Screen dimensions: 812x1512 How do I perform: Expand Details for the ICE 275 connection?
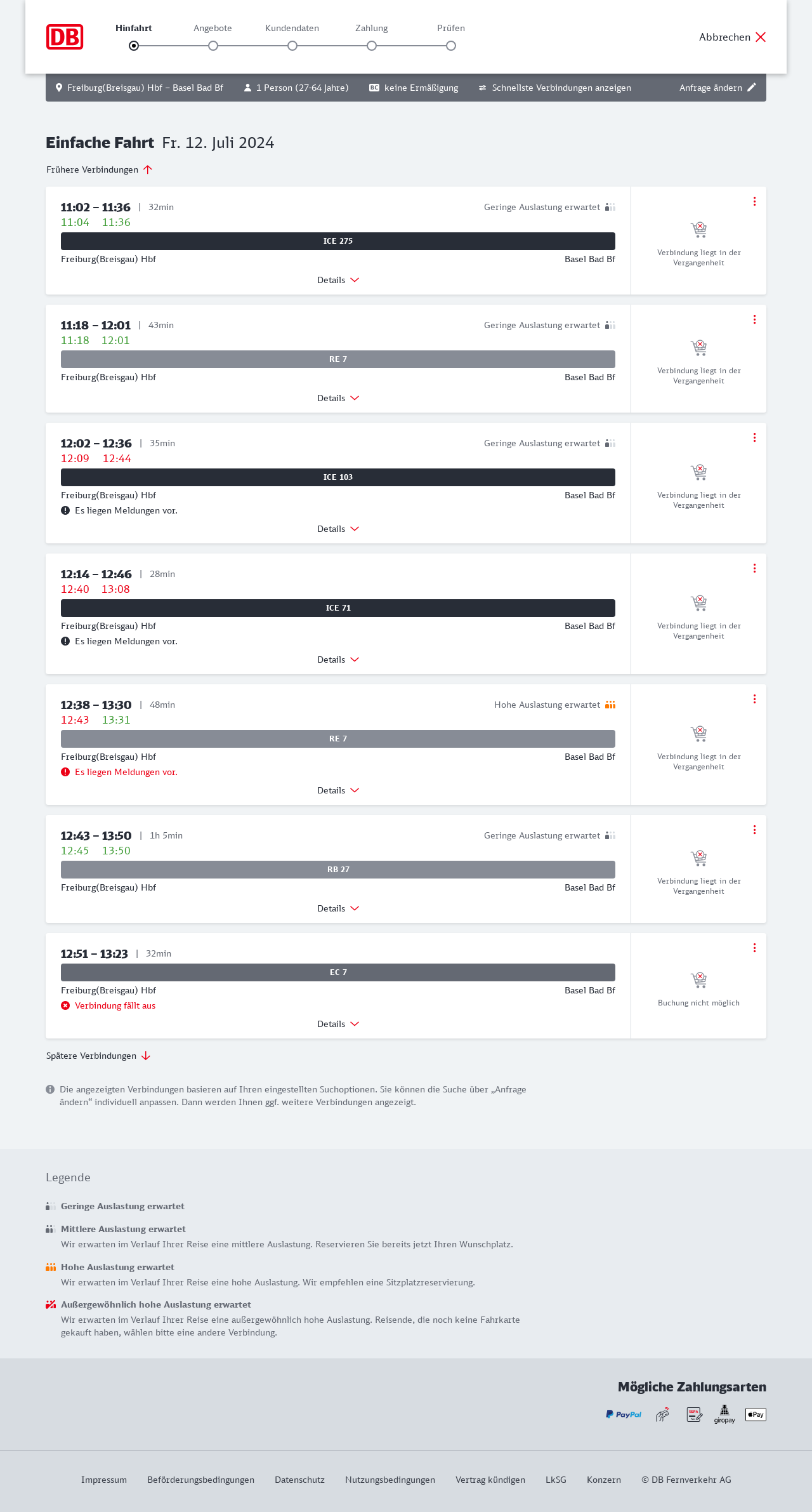pyautogui.click(x=338, y=280)
